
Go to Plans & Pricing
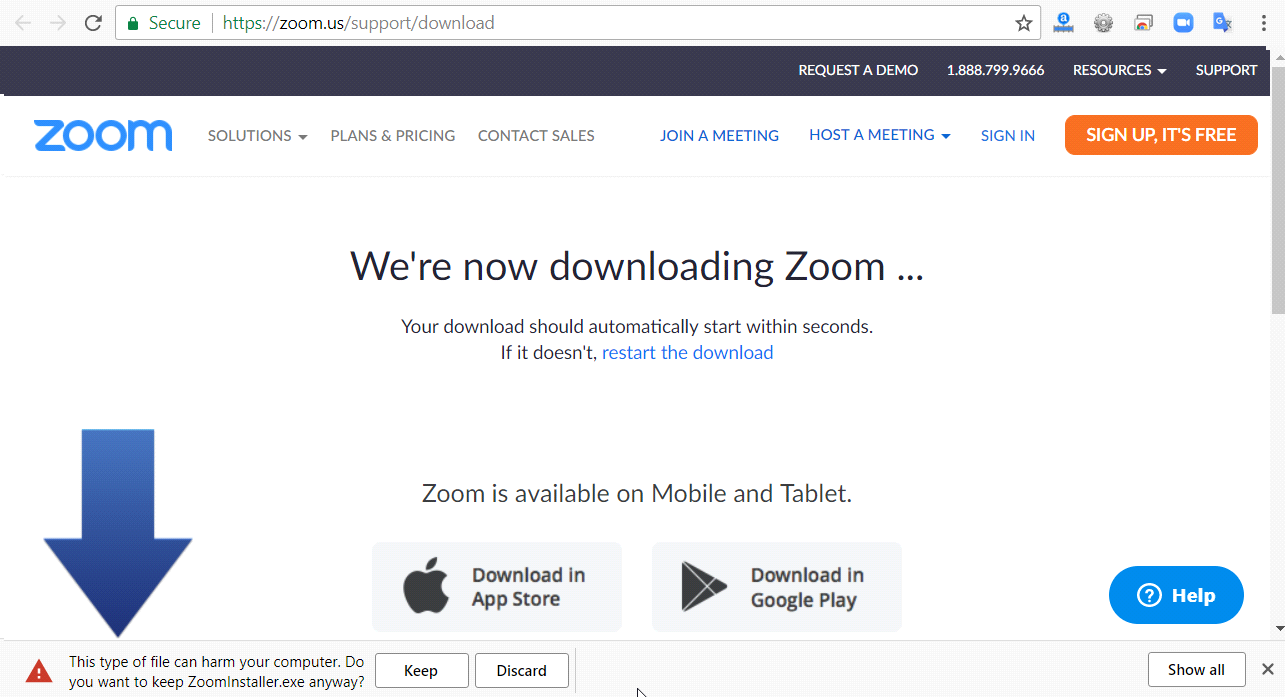[393, 136]
